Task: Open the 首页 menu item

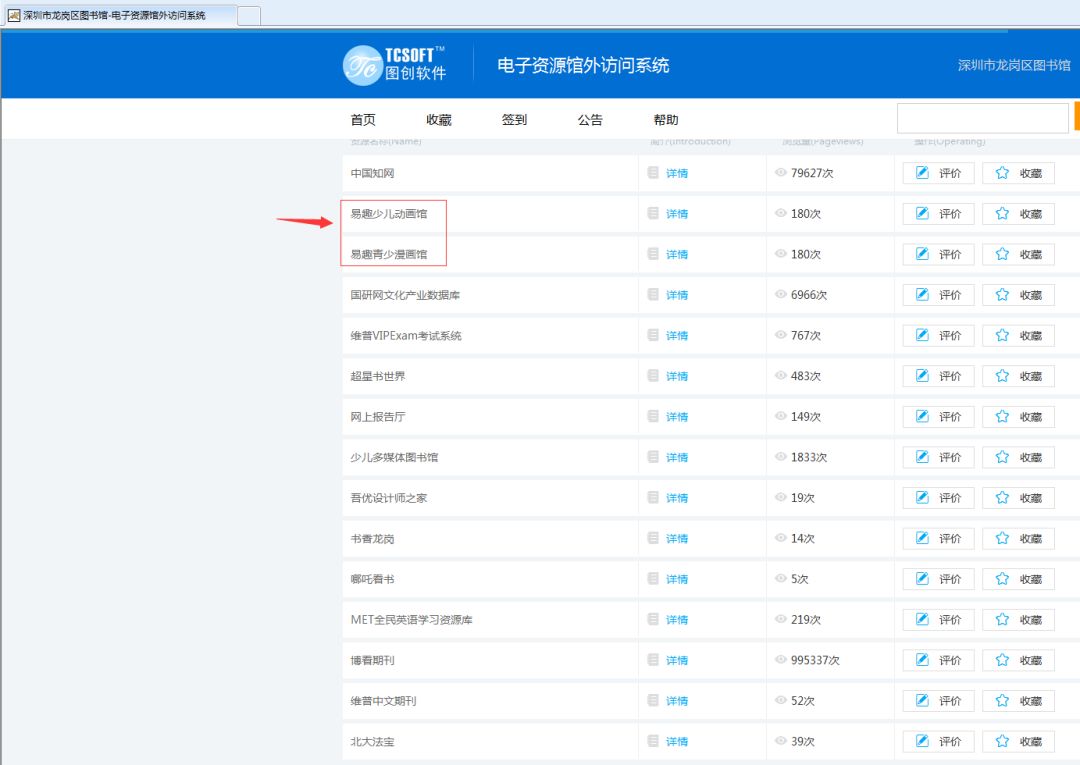Action: point(363,120)
